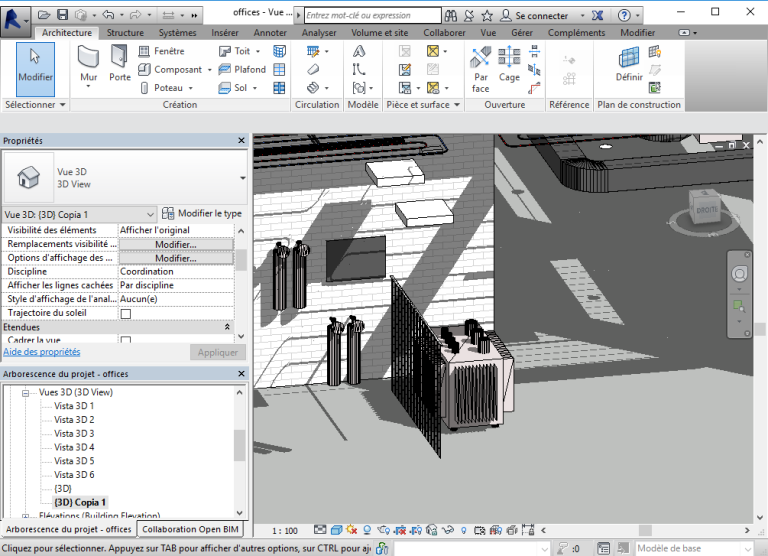Open the Revit application menu button
Viewport: 768px width, 556px height.
15,21
